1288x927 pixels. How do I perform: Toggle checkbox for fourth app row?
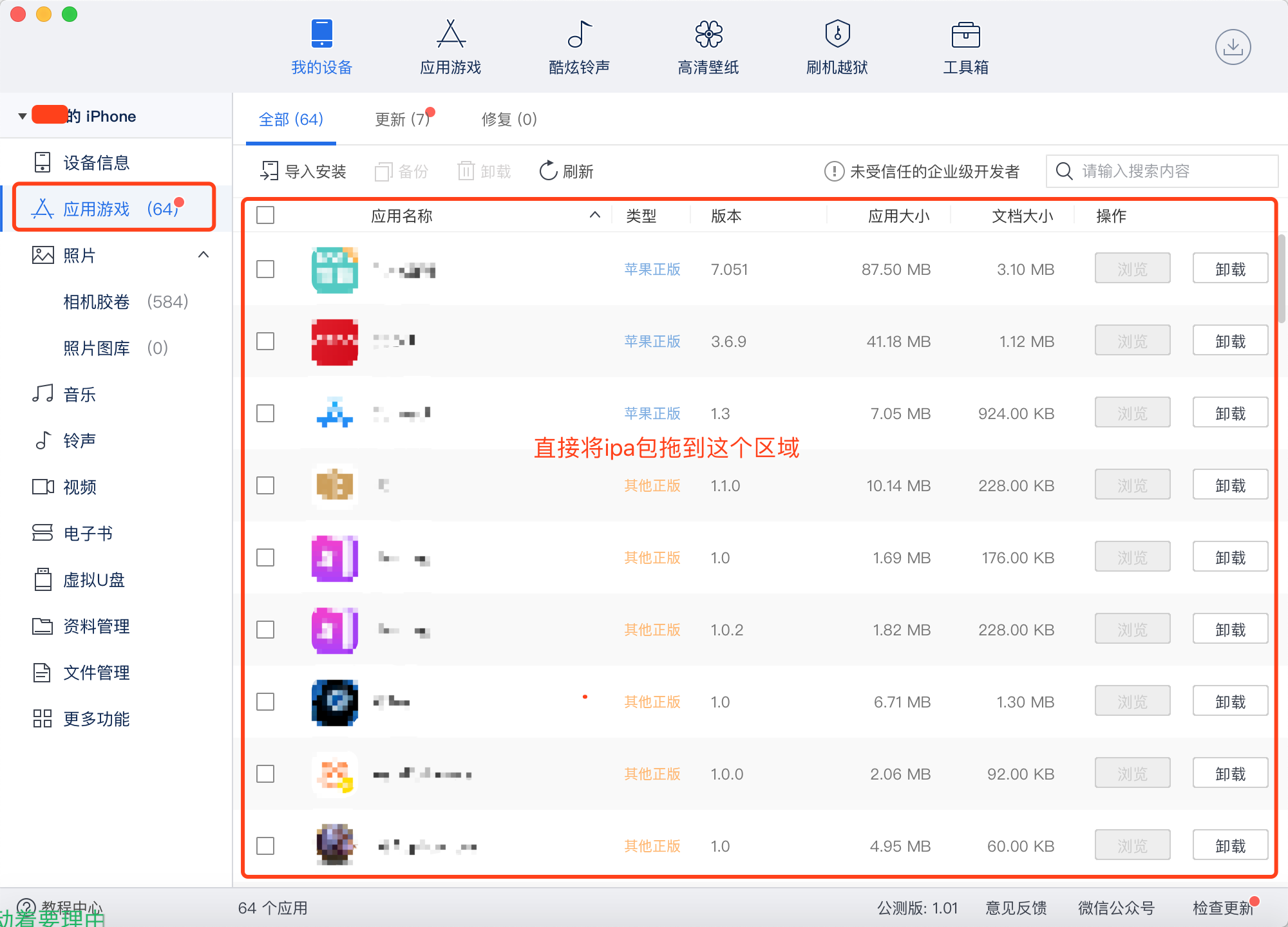pyautogui.click(x=265, y=484)
